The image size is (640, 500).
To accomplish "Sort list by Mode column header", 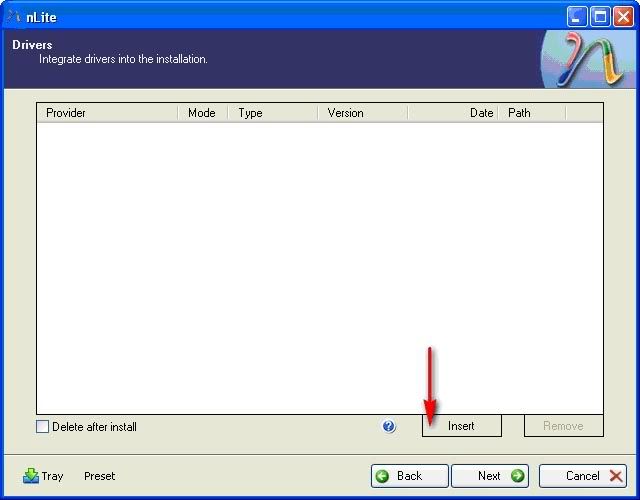I will [203, 113].
